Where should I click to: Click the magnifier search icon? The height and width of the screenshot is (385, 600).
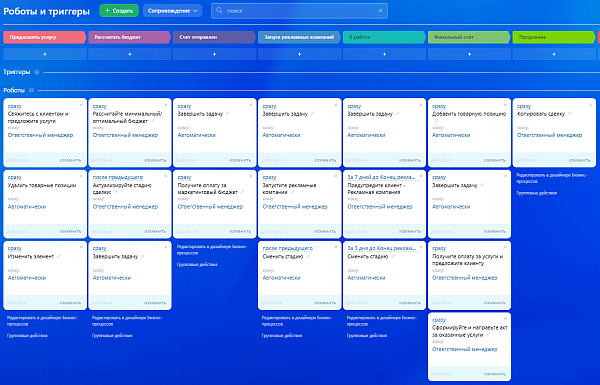(x=219, y=10)
